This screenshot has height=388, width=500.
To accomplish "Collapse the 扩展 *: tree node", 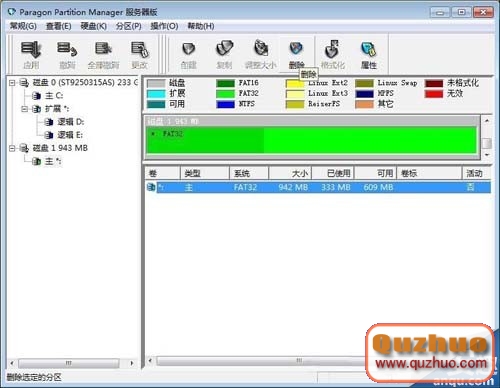I will tap(24, 109).
